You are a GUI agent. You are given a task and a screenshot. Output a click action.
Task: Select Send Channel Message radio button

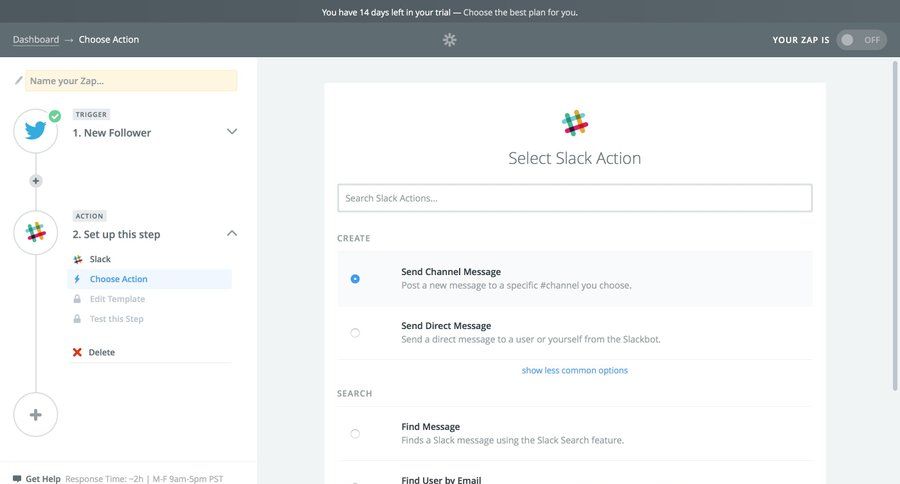[x=355, y=278]
